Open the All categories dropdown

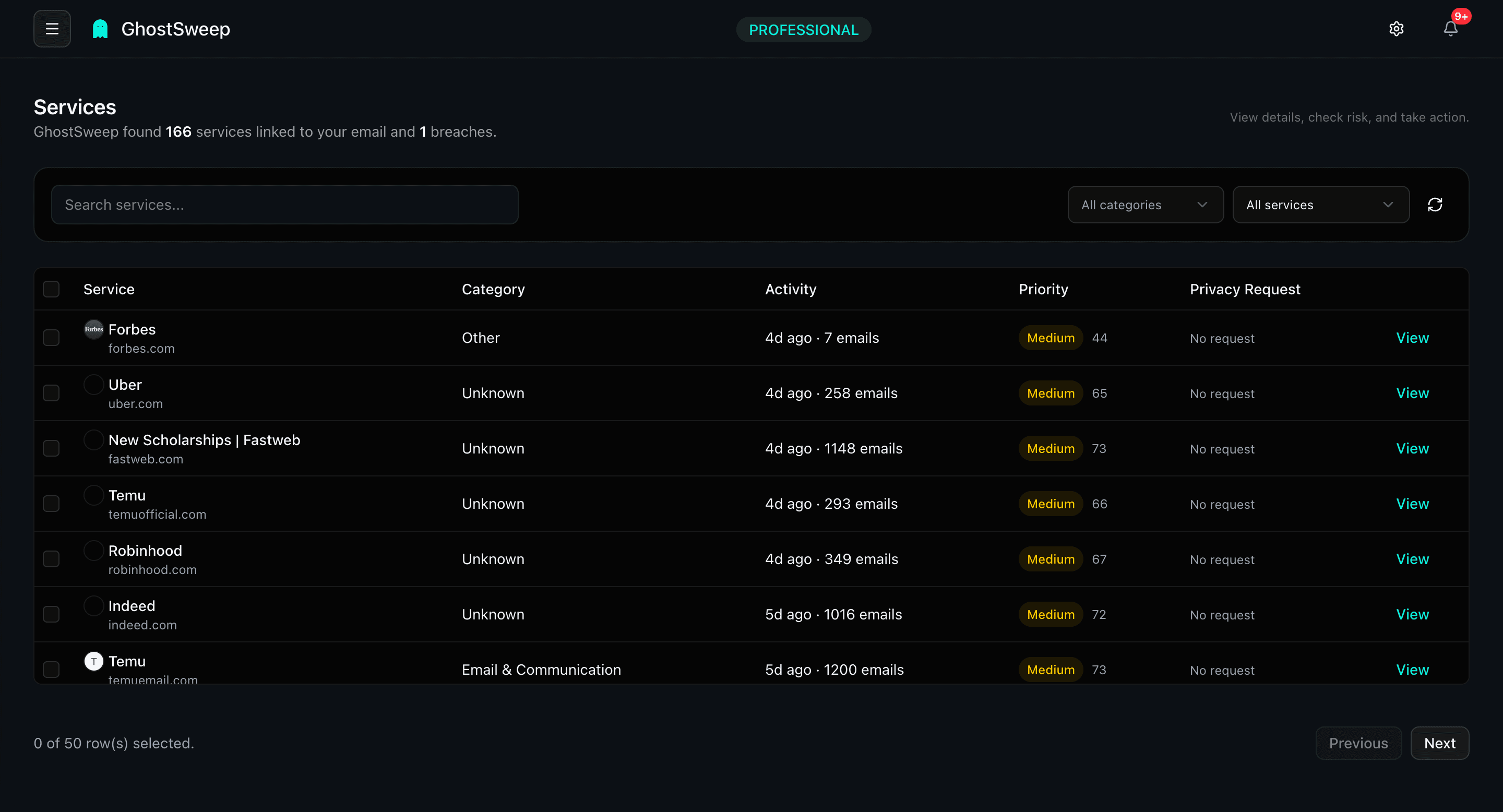click(x=1145, y=204)
